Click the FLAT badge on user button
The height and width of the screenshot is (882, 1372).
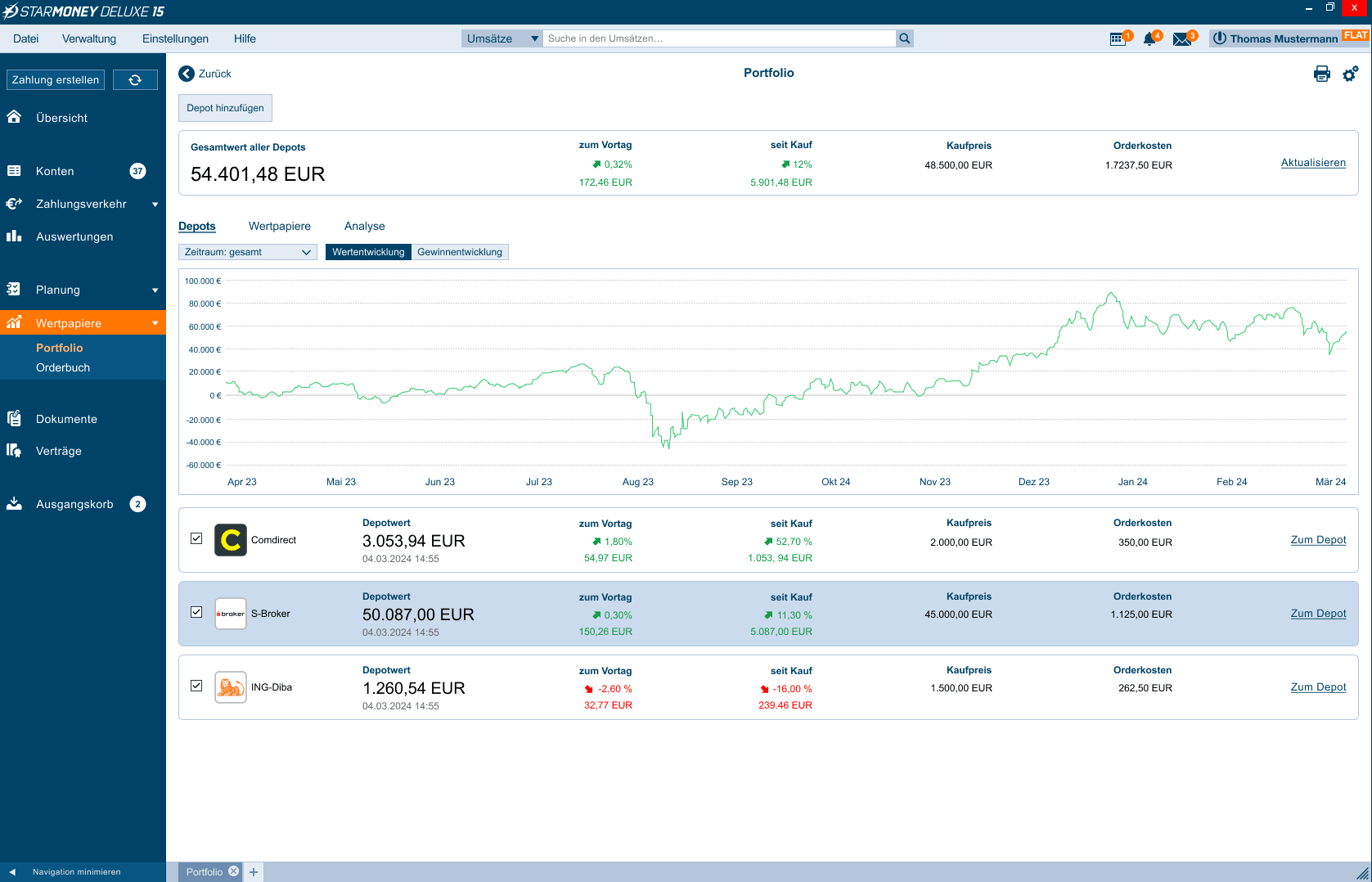pyautogui.click(x=1356, y=35)
